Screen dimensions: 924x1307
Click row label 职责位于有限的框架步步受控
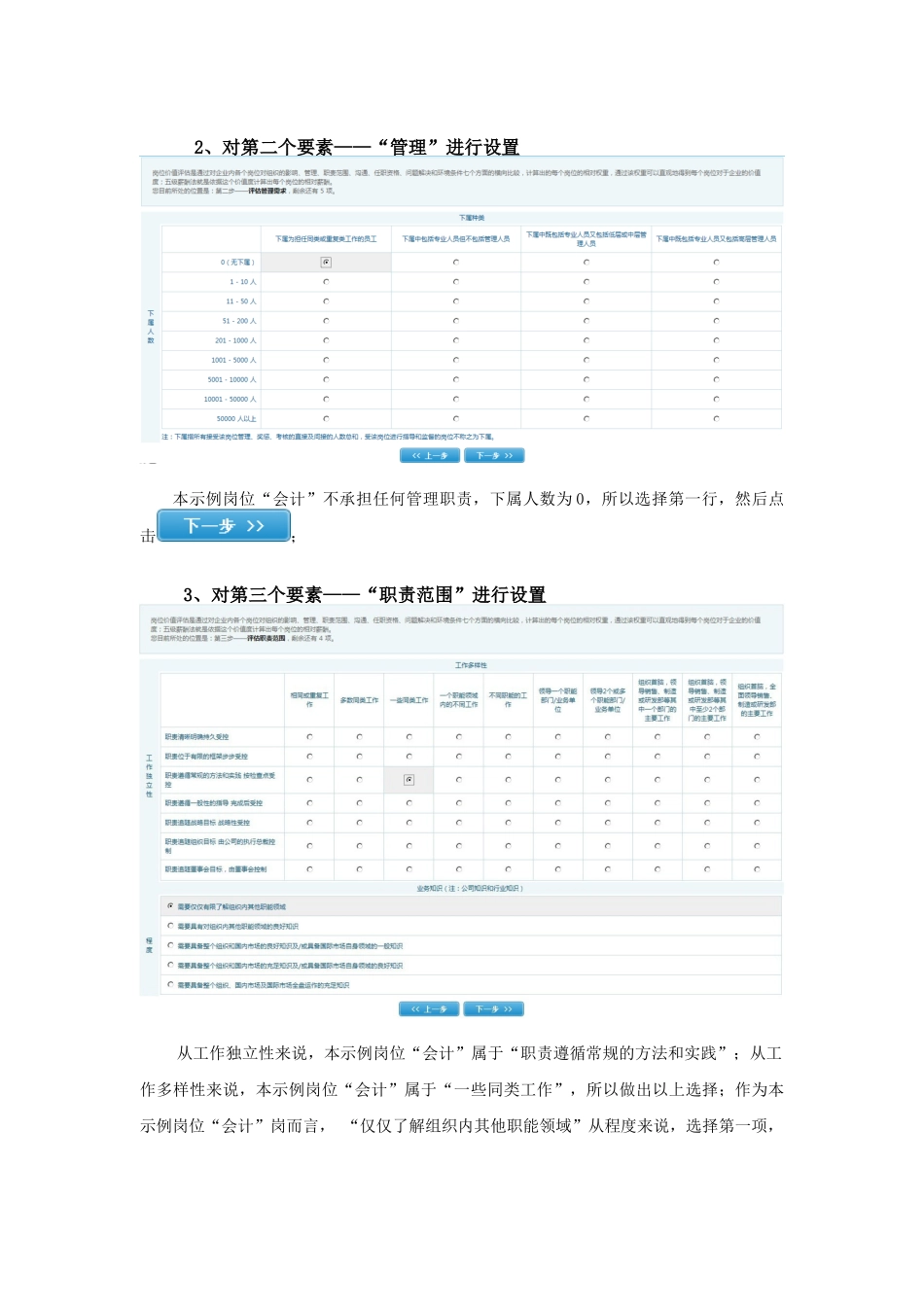coord(206,757)
